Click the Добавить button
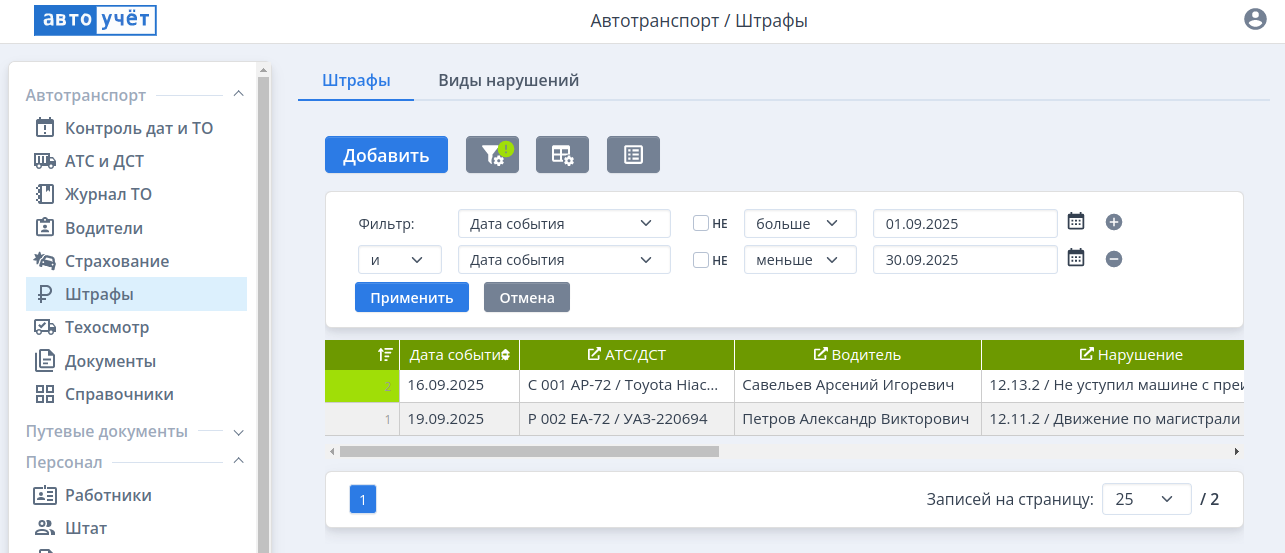 (x=386, y=155)
